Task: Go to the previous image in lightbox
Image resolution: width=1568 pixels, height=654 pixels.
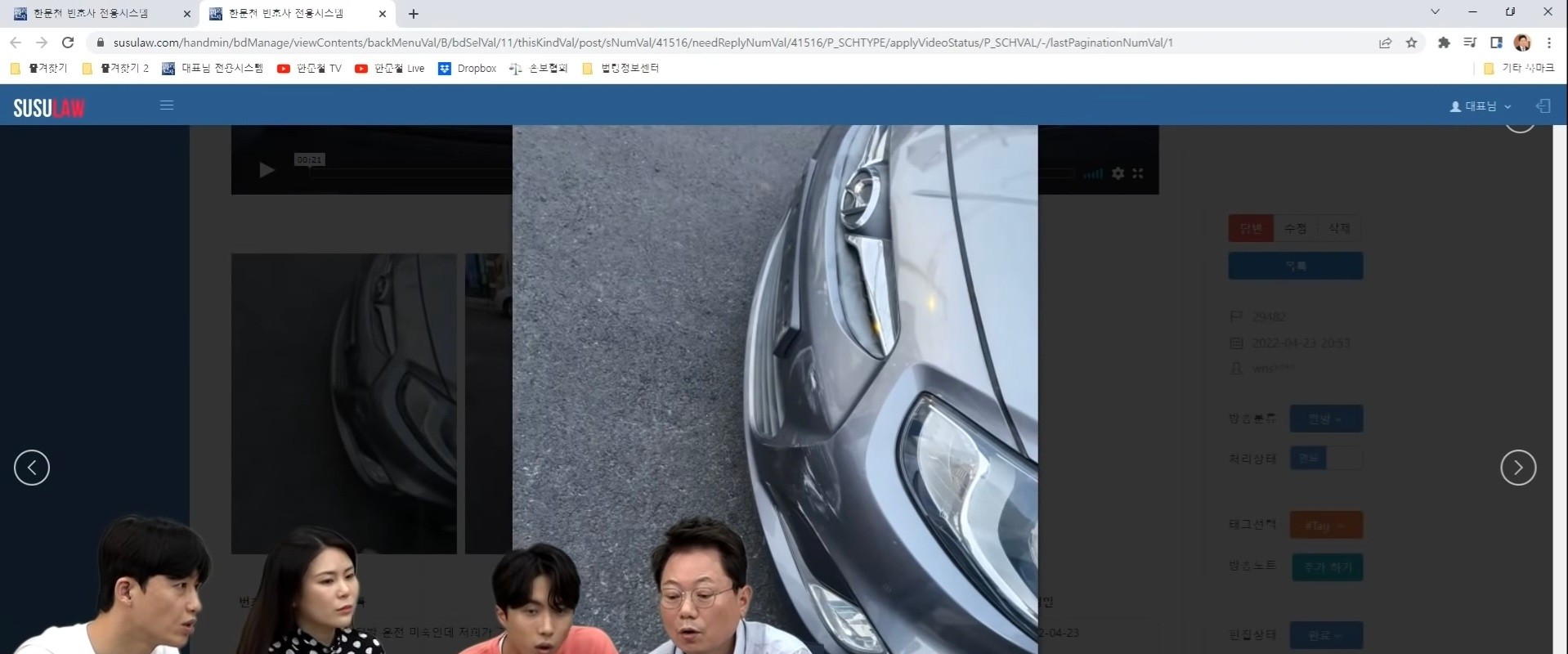Action: 32,468
